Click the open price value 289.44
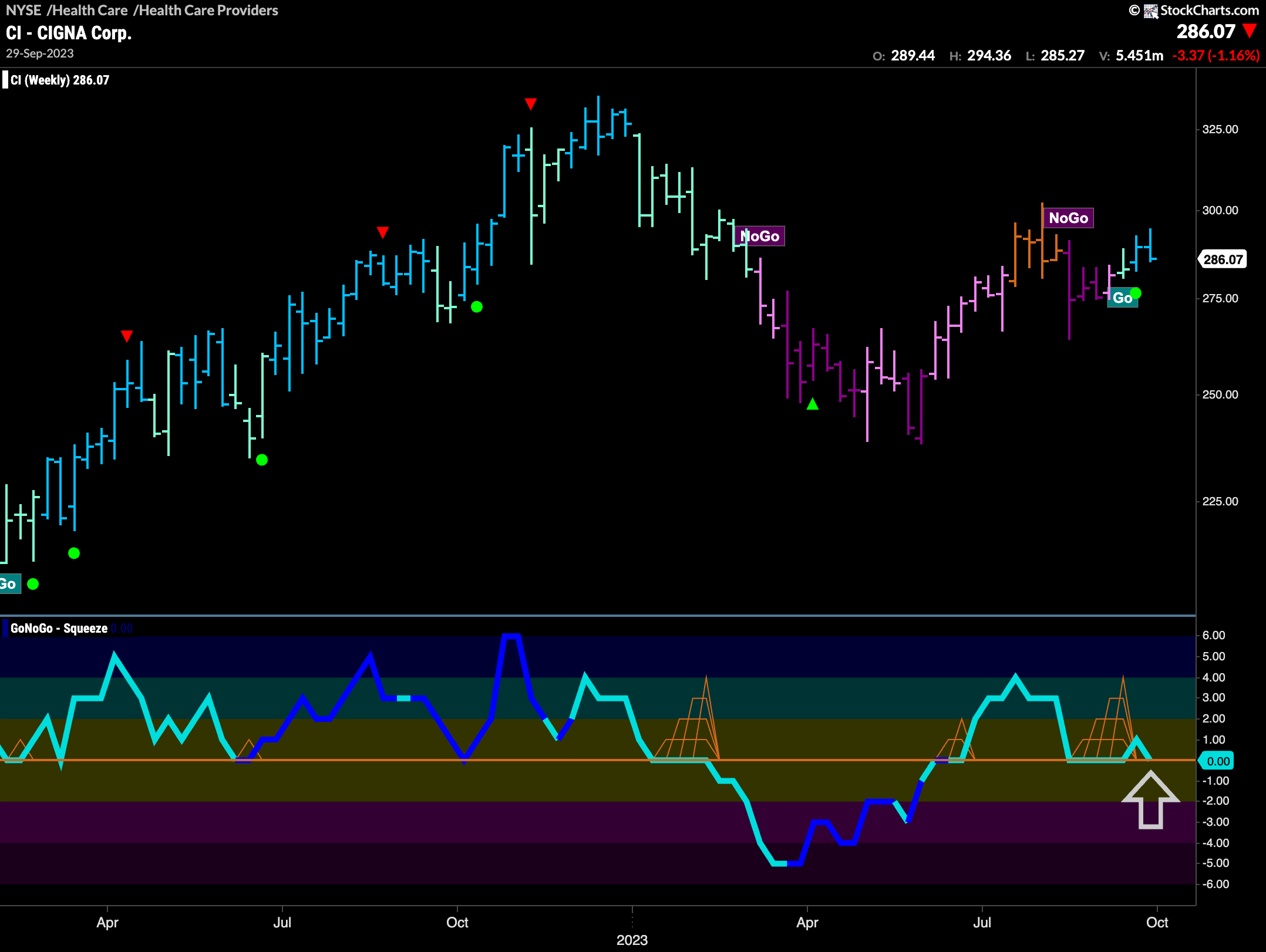This screenshot has height=952, width=1266. coord(913,56)
